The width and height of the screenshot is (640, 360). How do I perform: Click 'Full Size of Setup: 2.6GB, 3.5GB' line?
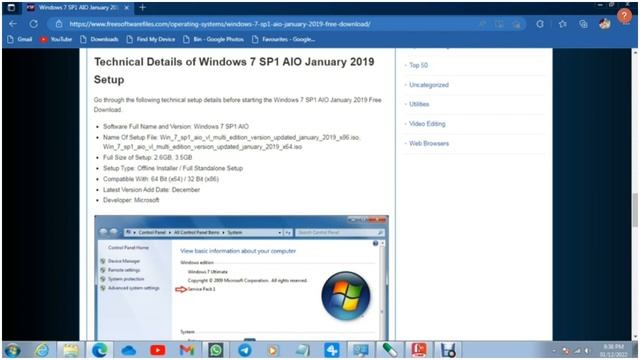(147, 157)
